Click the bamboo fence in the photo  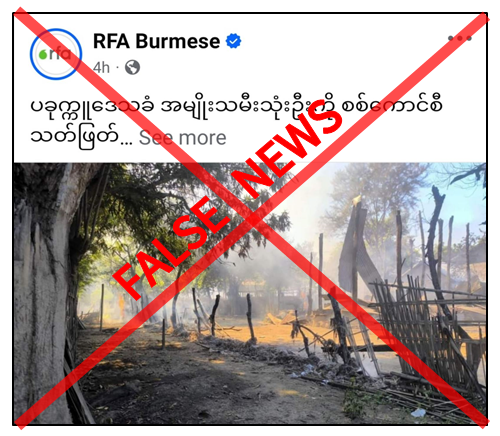tap(430, 330)
